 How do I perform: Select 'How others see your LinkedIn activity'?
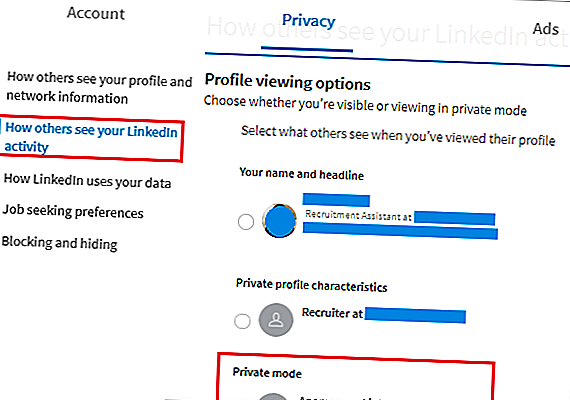[91, 138]
